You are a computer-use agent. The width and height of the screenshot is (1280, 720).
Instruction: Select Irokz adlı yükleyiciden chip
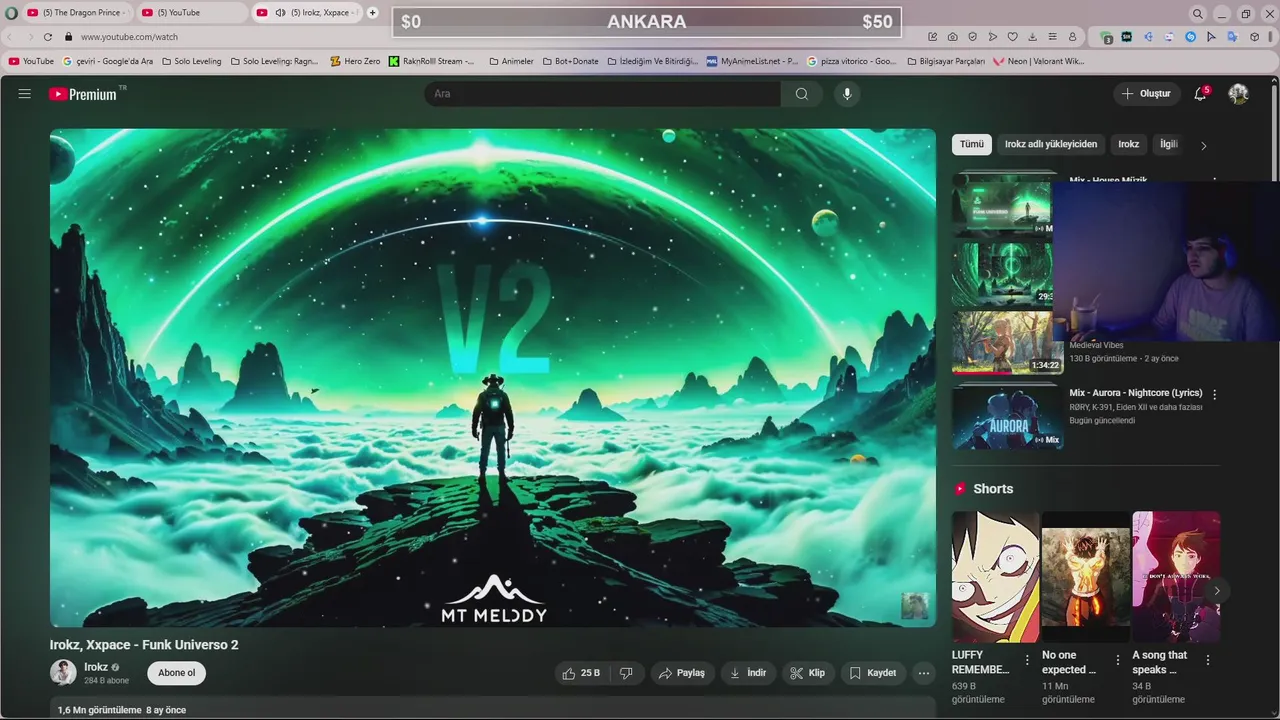click(x=1051, y=144)
